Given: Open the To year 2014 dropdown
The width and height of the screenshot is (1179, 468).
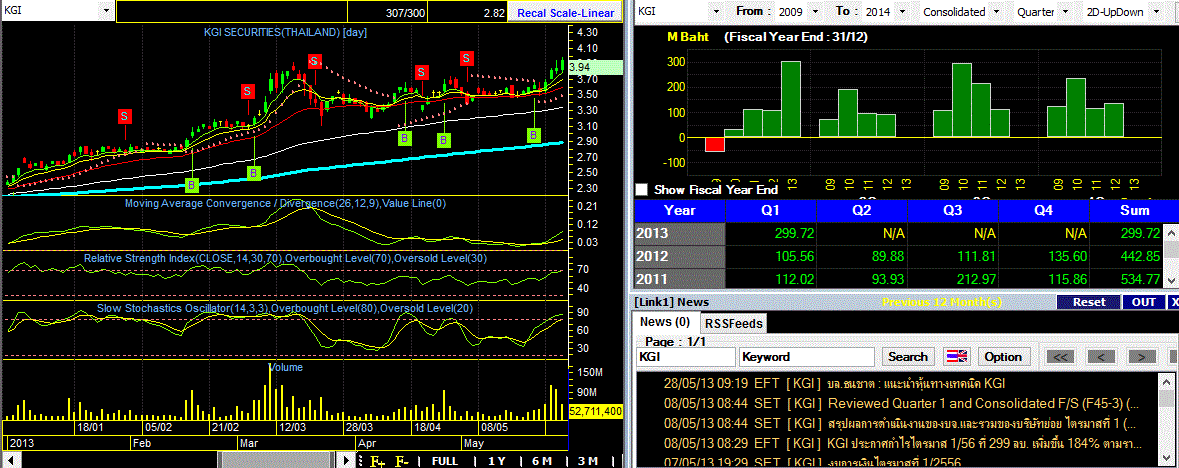Looking at the screenshot, I should (902, 12).
